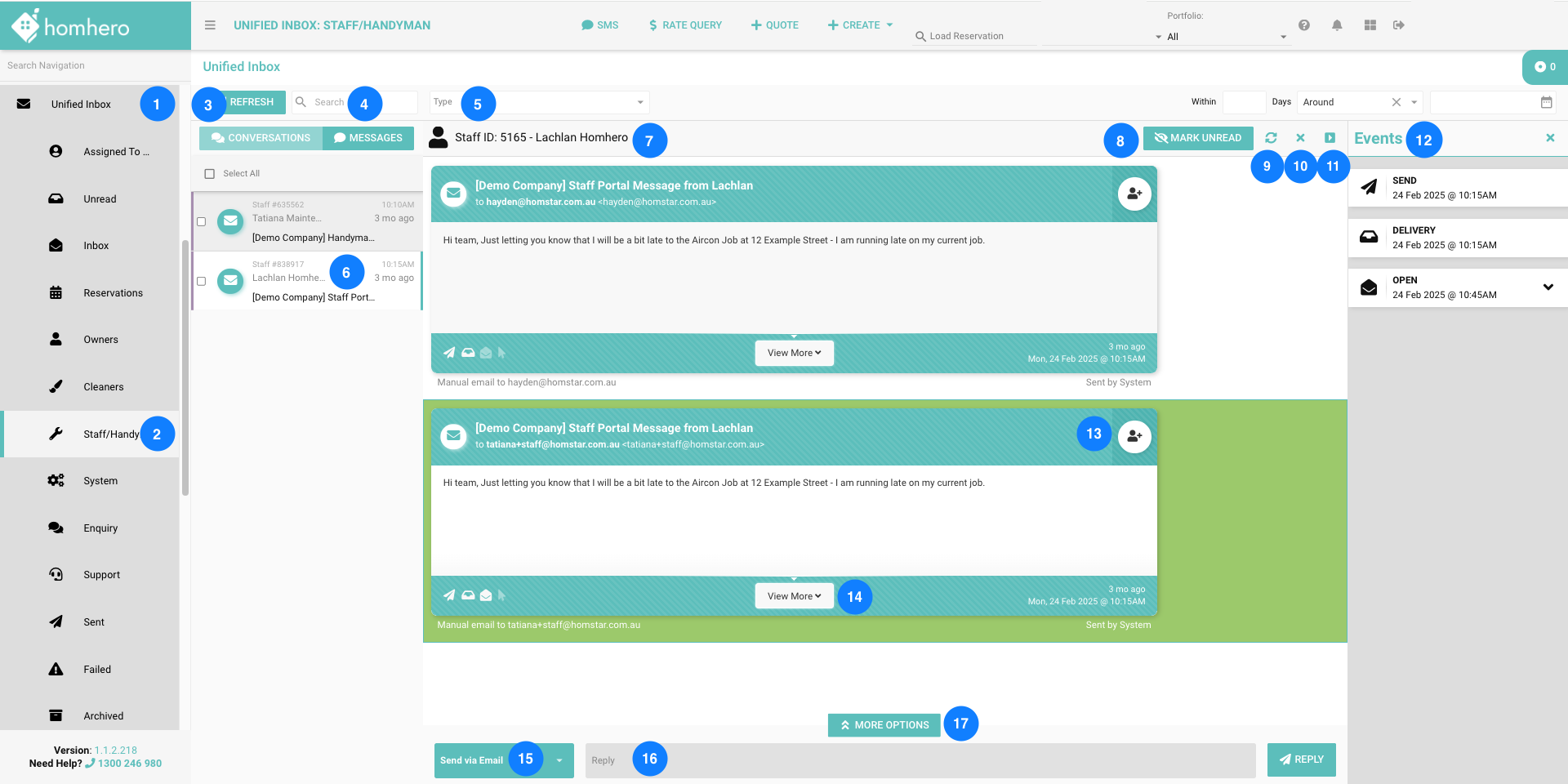Click the hamburger menu icon

tap(210, 25)
